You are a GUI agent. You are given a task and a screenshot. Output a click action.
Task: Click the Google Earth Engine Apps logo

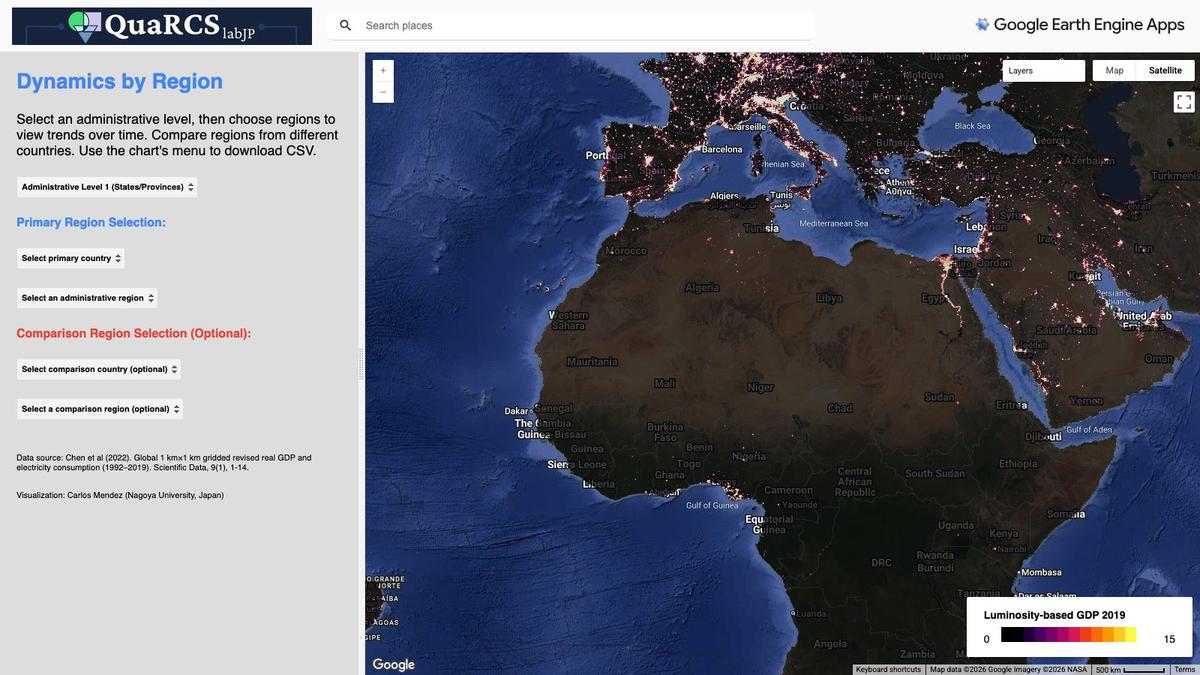(x=1080, y=25)
